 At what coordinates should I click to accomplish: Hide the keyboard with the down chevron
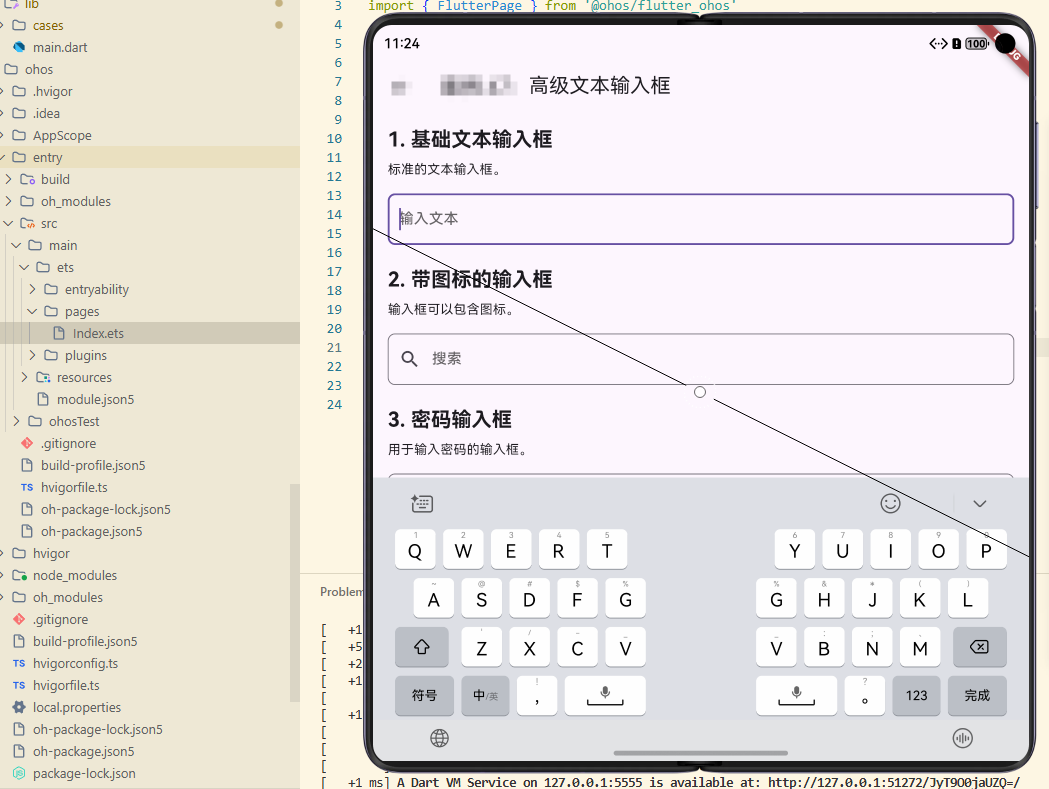coord(979,503)
